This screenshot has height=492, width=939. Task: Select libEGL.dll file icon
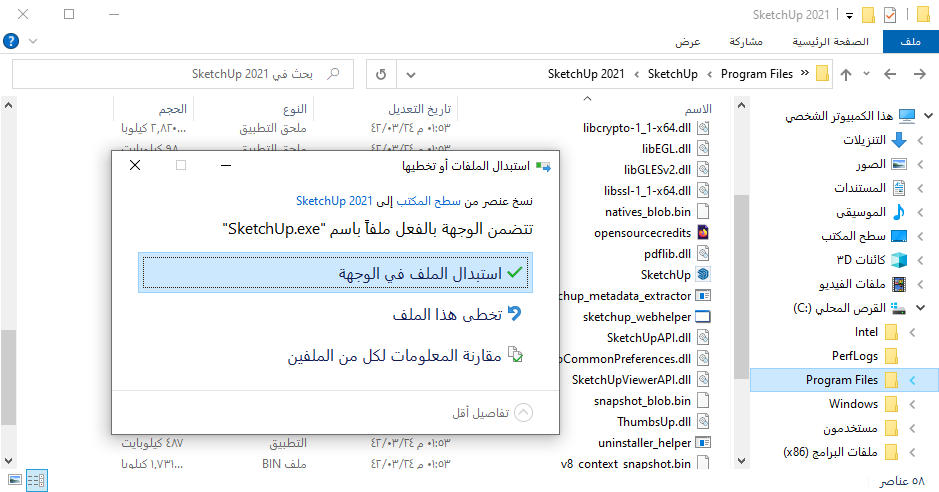703,148
